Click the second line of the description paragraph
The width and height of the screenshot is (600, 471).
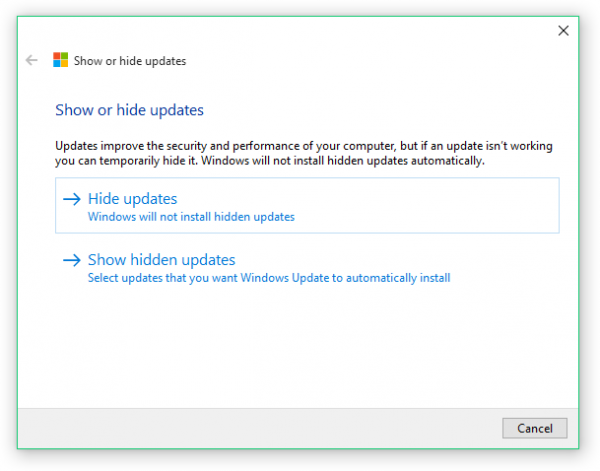270,160
